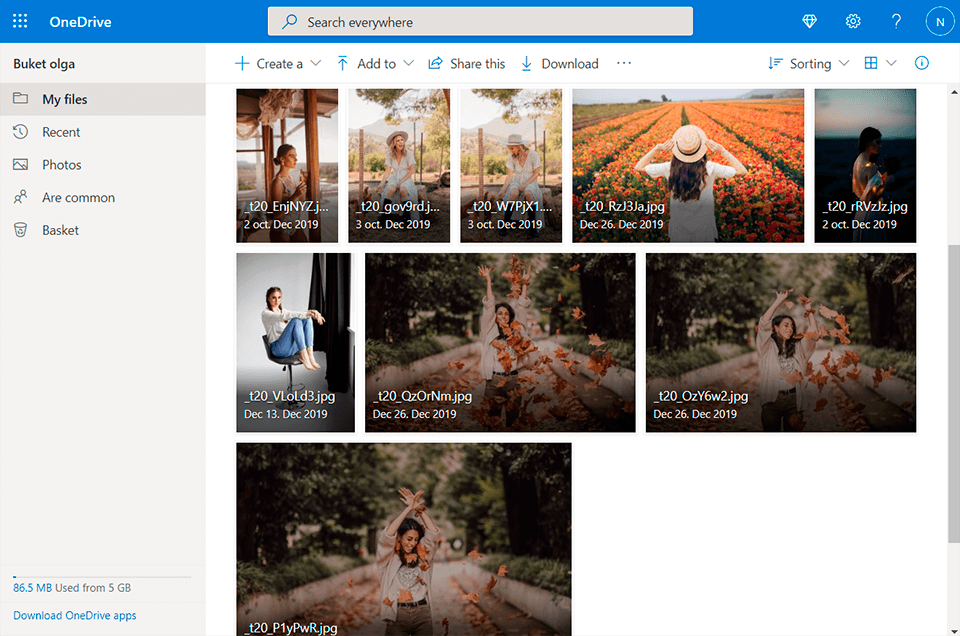
Task: Select My files in sidebar
Action: click(x=103, y=99)
